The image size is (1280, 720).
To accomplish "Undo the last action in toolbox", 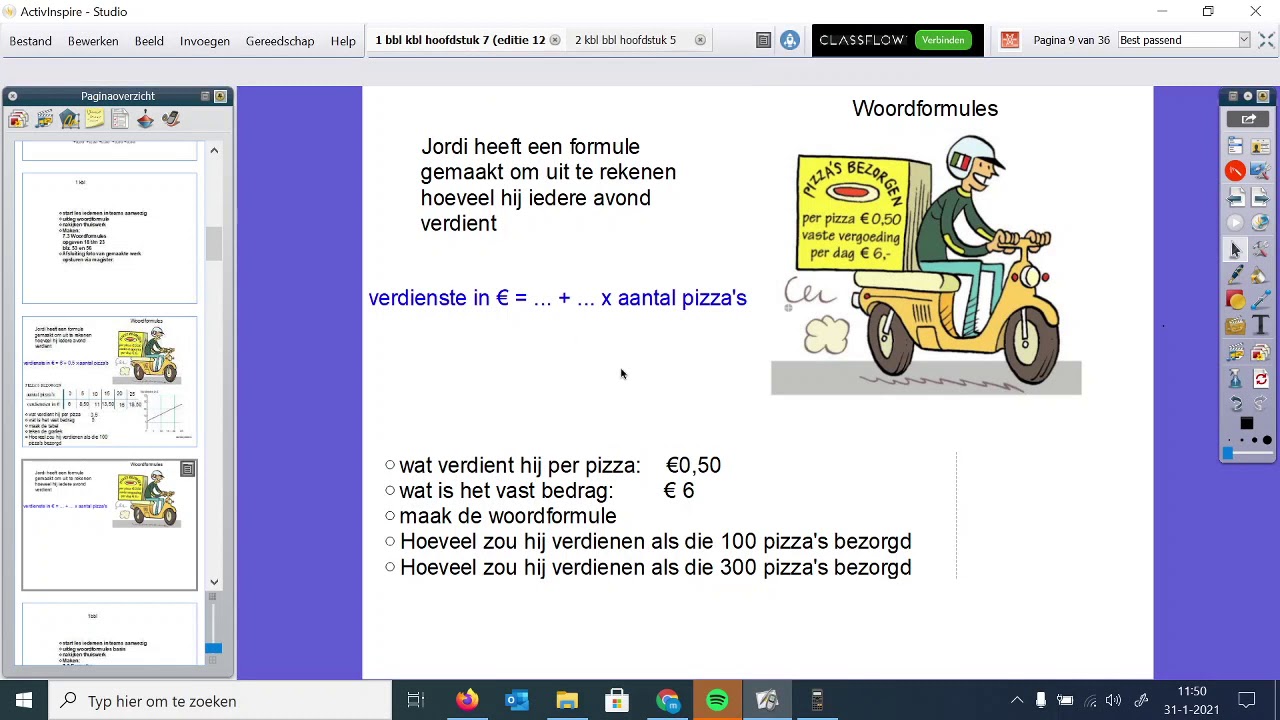I will point(1235,404).
